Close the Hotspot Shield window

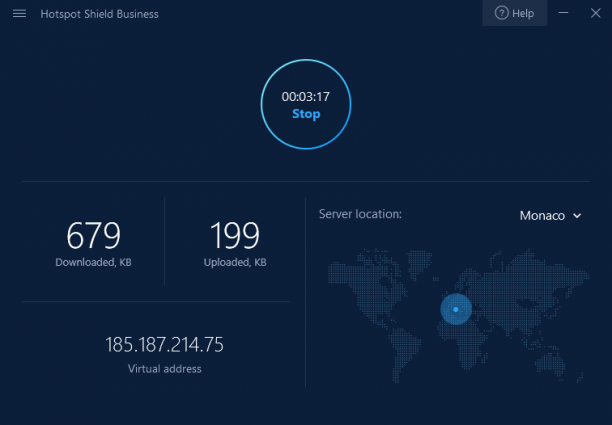(x=596, y=13)
